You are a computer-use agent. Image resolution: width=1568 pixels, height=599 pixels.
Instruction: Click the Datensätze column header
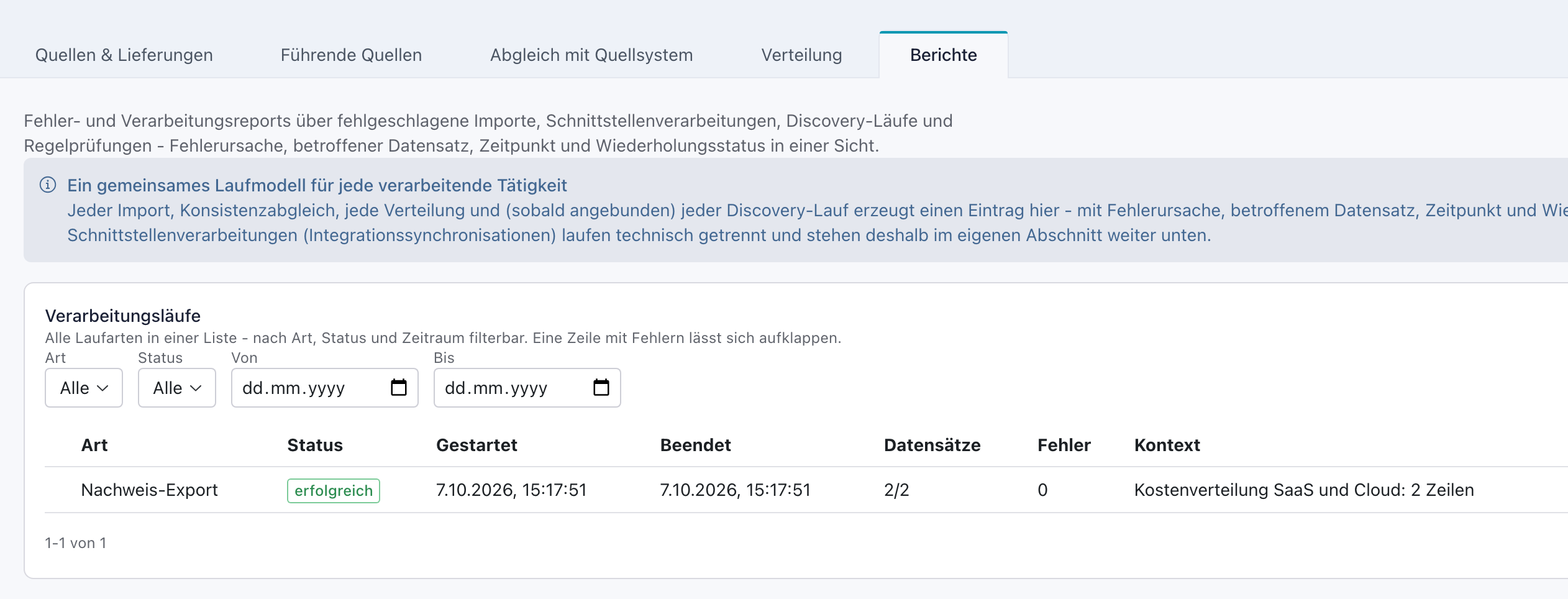point(932,445)
